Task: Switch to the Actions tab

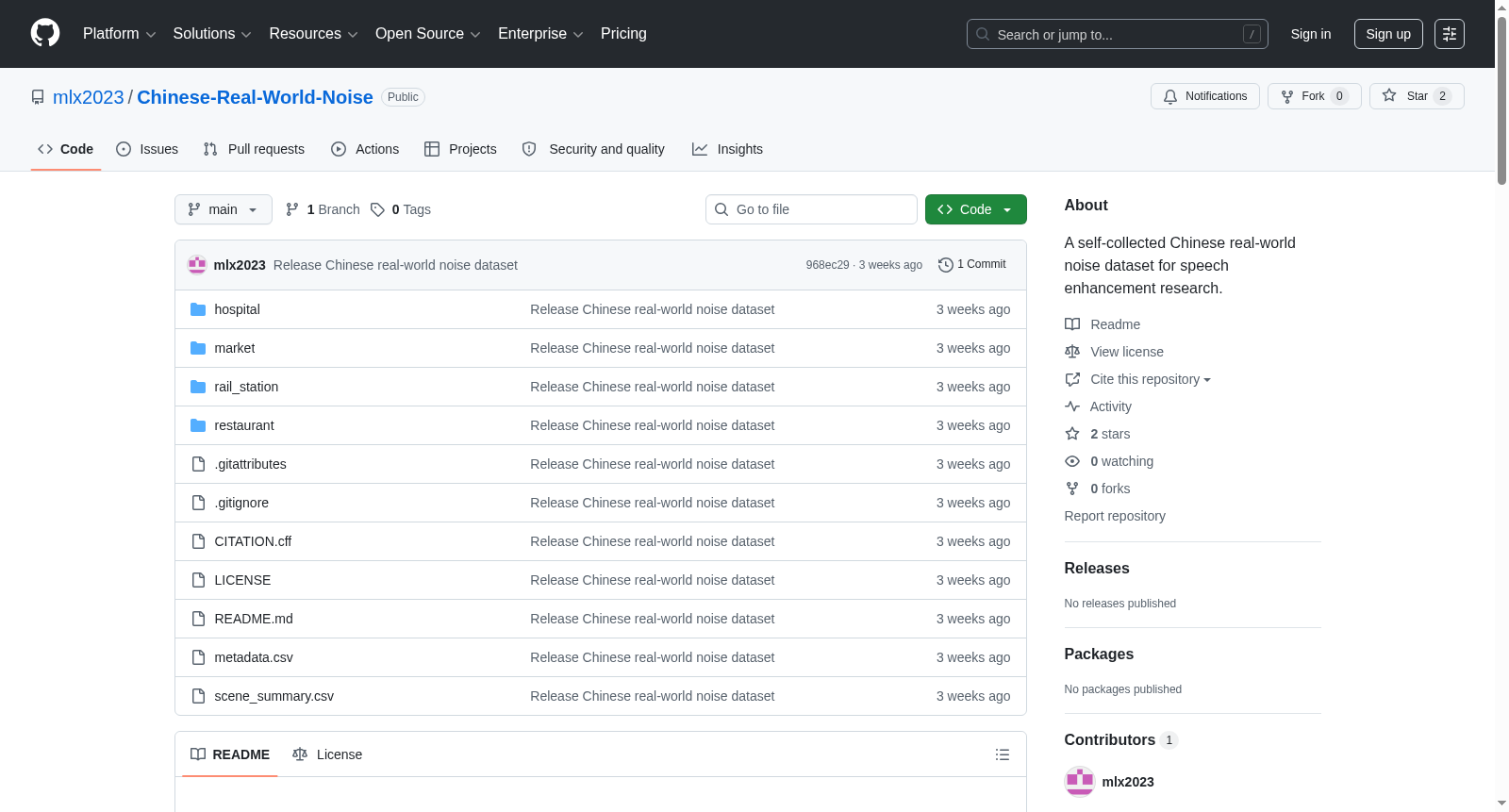Action: [x=365, y=149]
